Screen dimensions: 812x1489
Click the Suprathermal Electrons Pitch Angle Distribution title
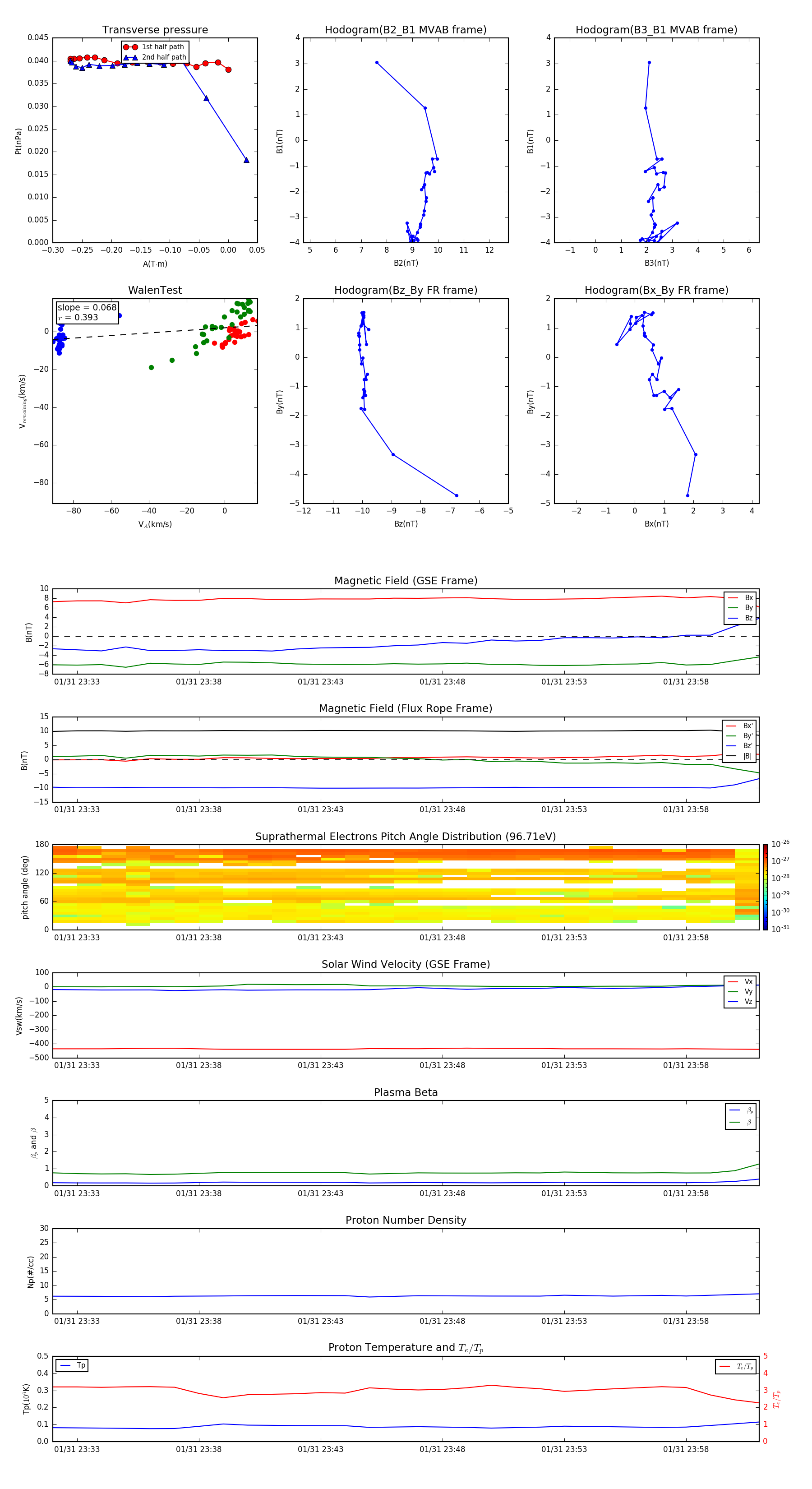(x=406, y=837)
